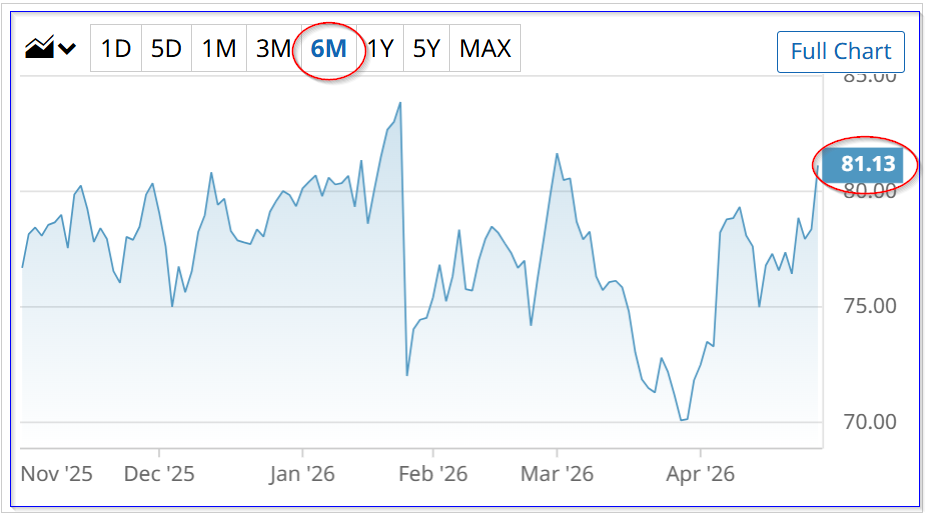The image size is (925, 517).
Task: Click the Apr '26 axis label
Action: (x=700, y=474)
